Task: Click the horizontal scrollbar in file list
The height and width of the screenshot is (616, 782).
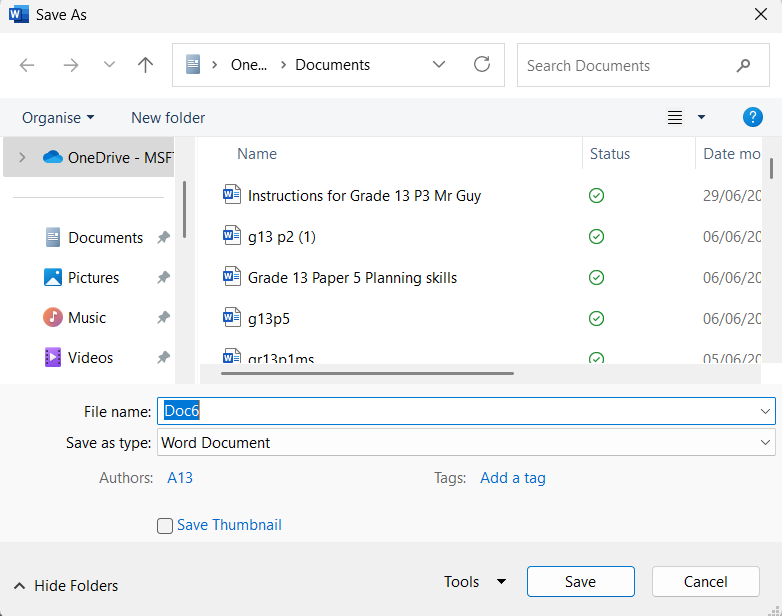Action: [x=367, y=373]
